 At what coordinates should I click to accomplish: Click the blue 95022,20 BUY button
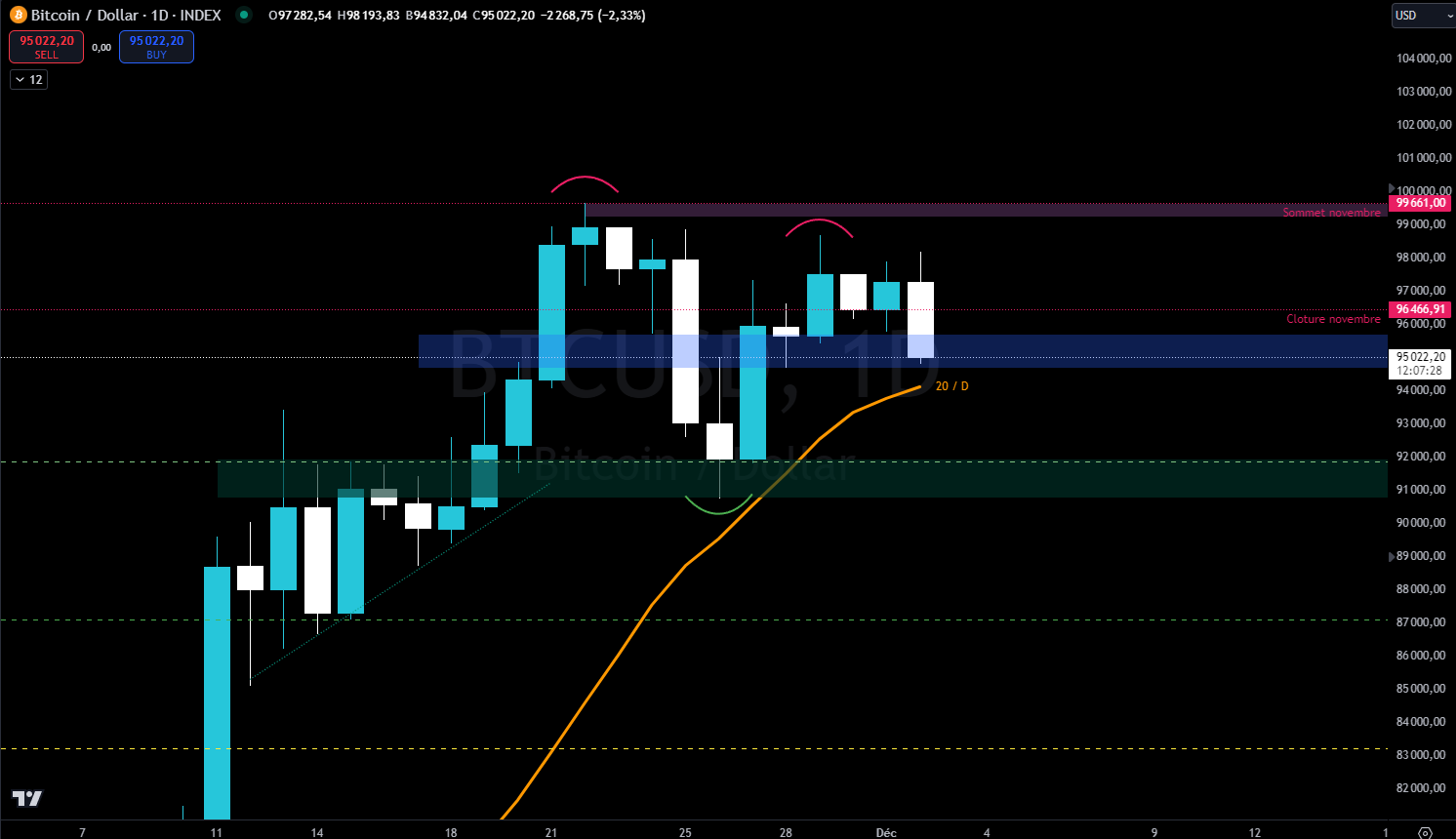click(156, 46)
